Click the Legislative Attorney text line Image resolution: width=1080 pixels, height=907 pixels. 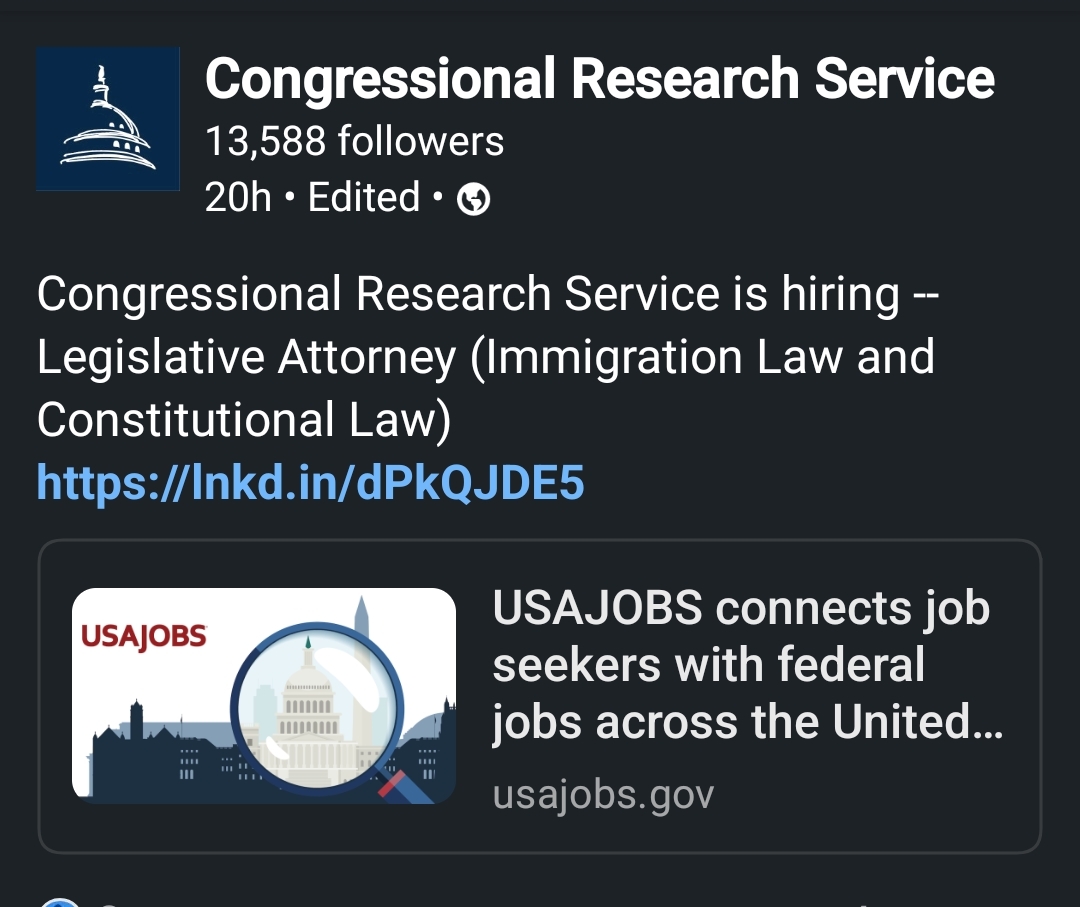pyautogui.click(x=486, y=357)
